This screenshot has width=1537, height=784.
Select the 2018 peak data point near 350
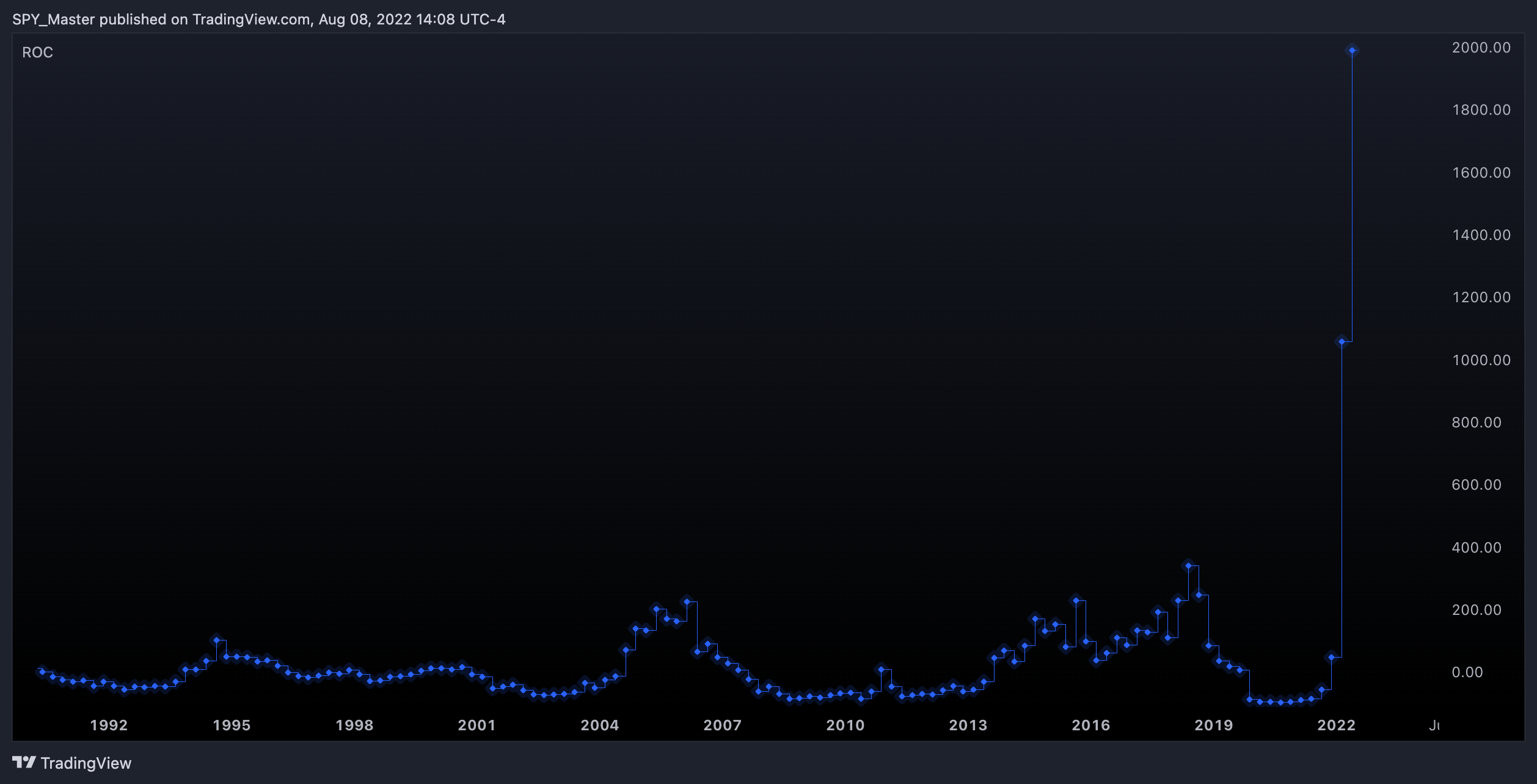click(x=1188, y=565)
